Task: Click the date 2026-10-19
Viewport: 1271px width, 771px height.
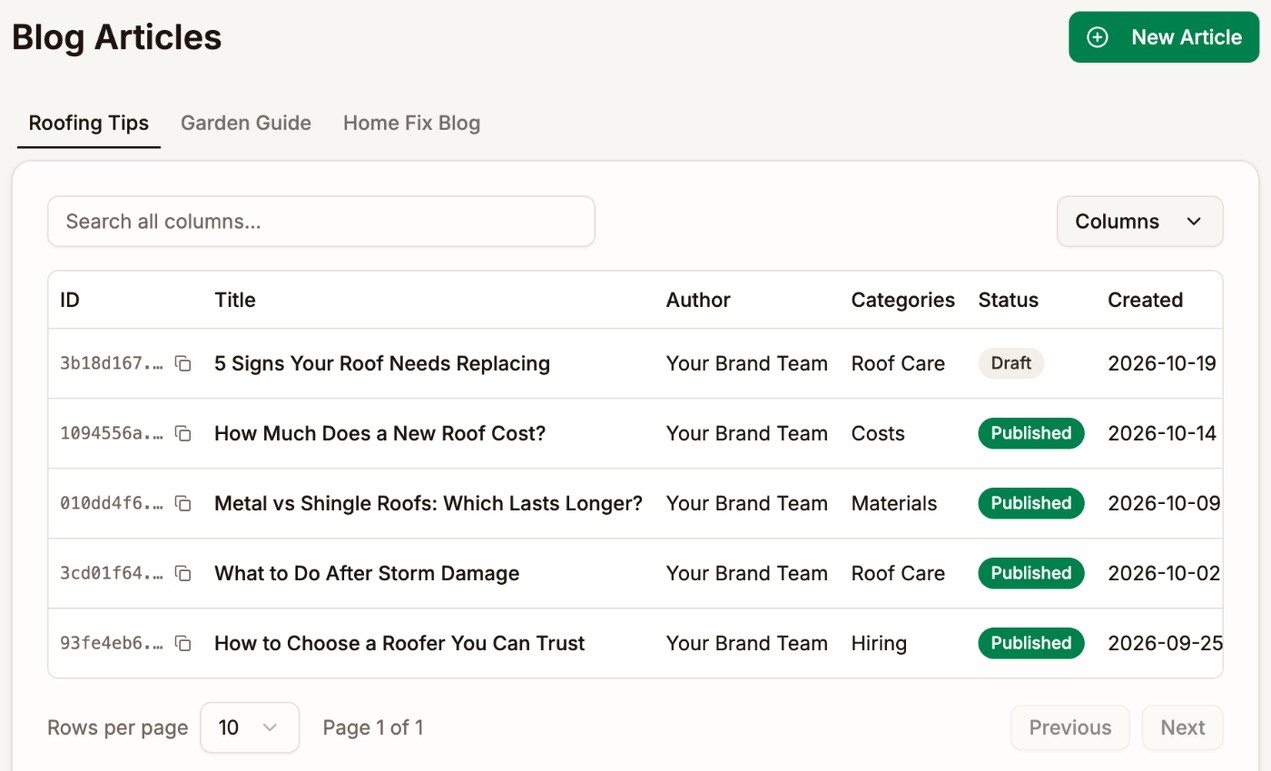Action: [x=1162, y=363]
